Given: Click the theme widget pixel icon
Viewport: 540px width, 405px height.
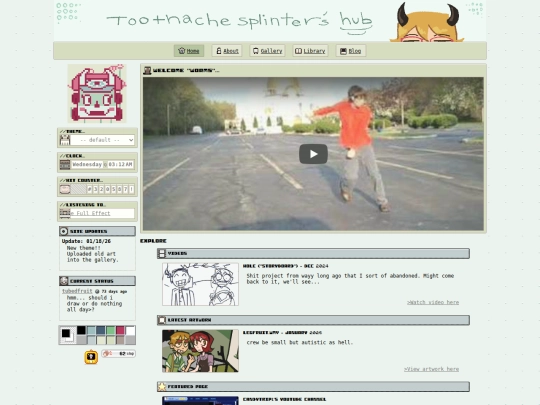Looking at the screenshot, I should (x=65, y=140).
